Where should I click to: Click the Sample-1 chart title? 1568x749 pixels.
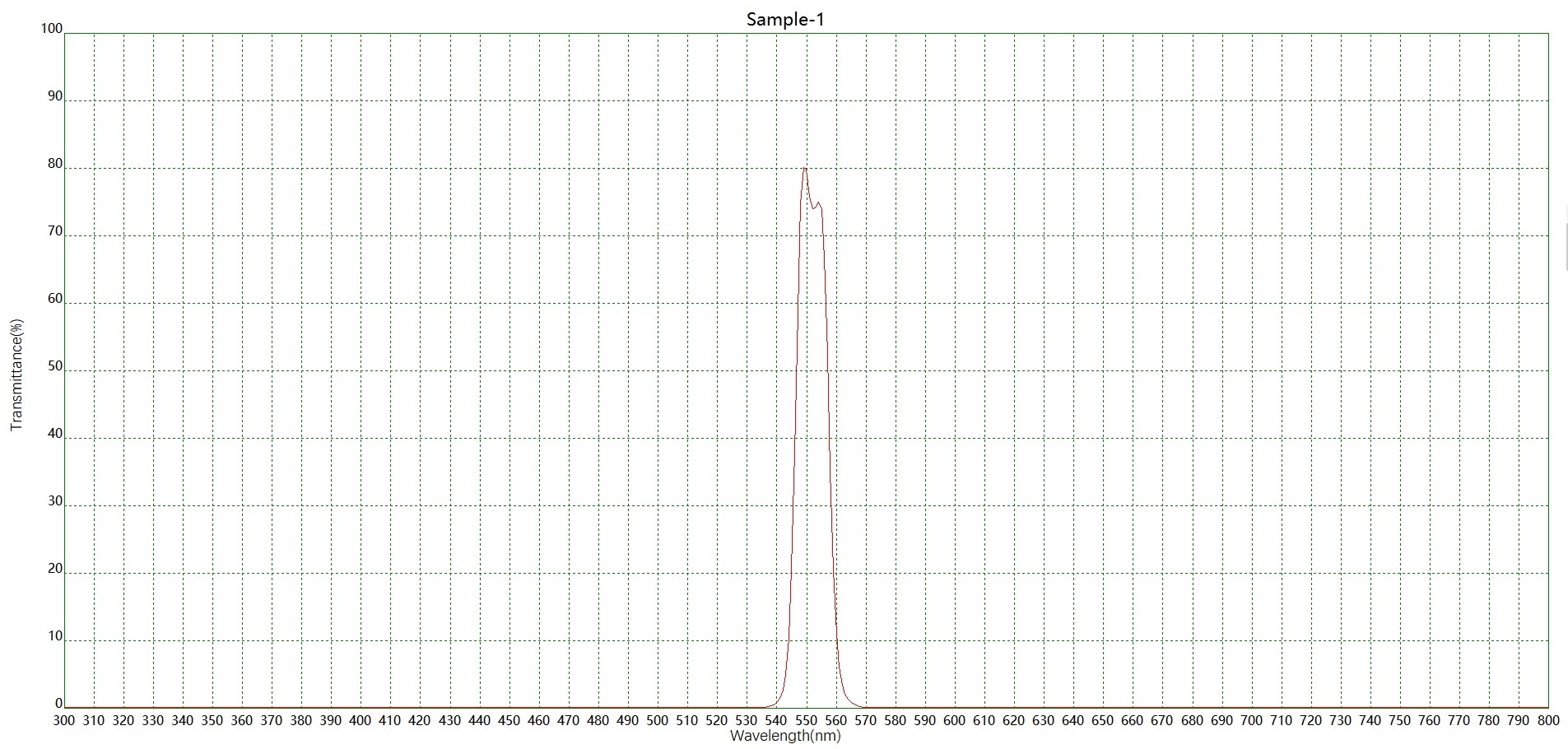point(784,19)
